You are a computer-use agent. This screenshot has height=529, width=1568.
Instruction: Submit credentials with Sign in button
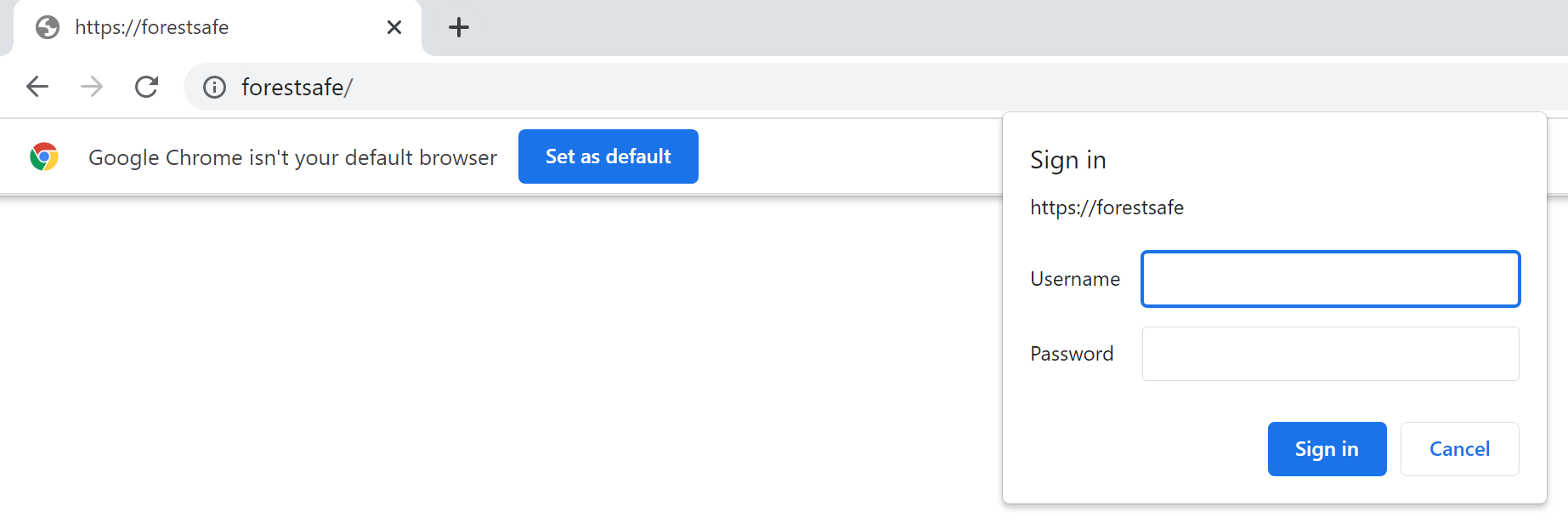click(x=1327, y=449)
